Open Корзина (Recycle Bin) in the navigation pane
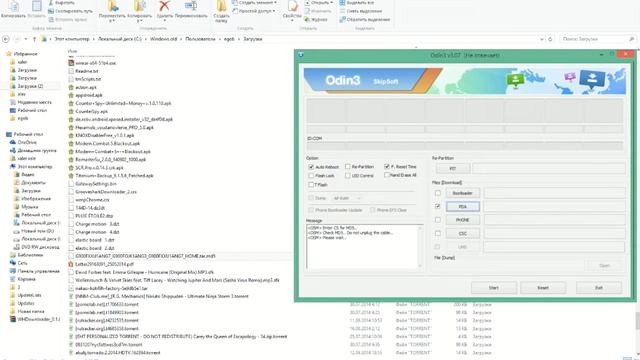 pyautogui.click(x=27, y=279)
